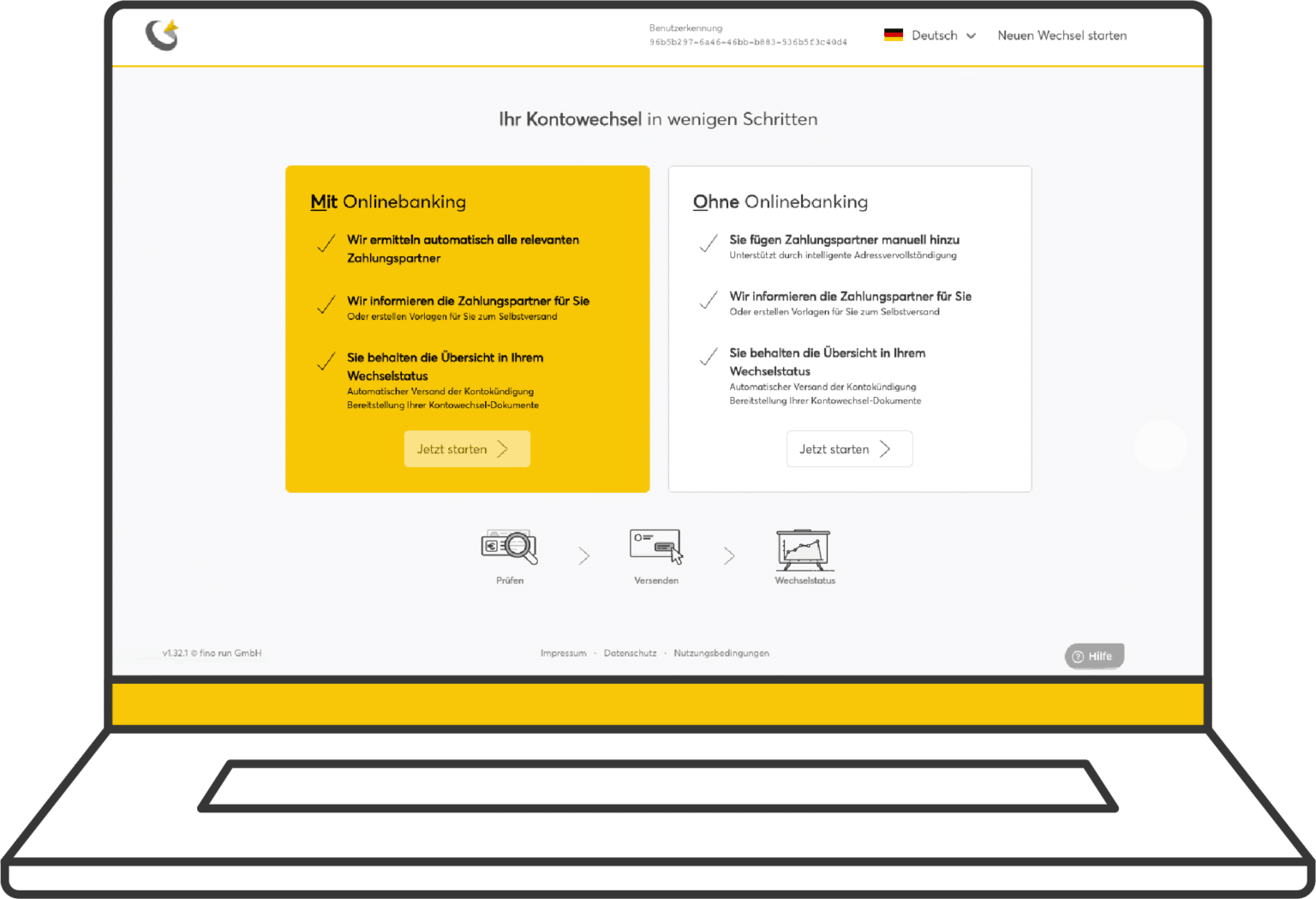Open the Impressum link

pos(563,653)
